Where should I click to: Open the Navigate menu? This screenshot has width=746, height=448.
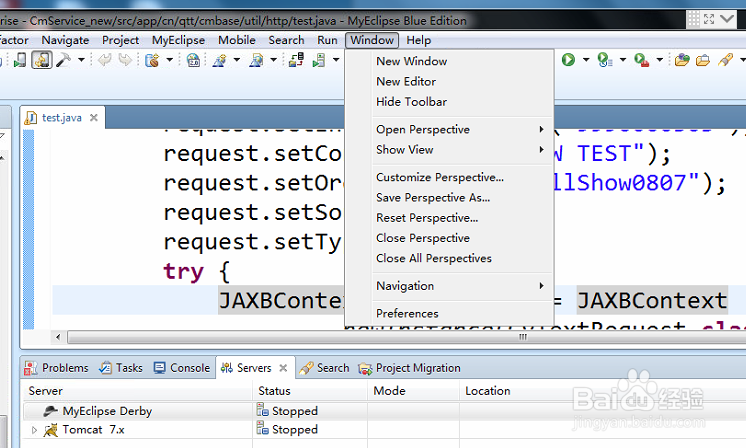click(x=65, y=40)
